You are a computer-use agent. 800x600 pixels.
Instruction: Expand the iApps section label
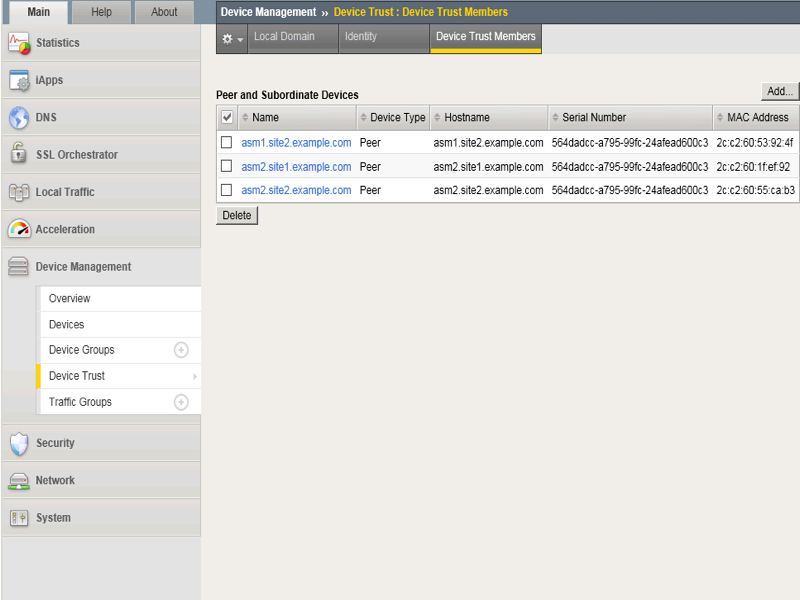click(x=49, y=80)
